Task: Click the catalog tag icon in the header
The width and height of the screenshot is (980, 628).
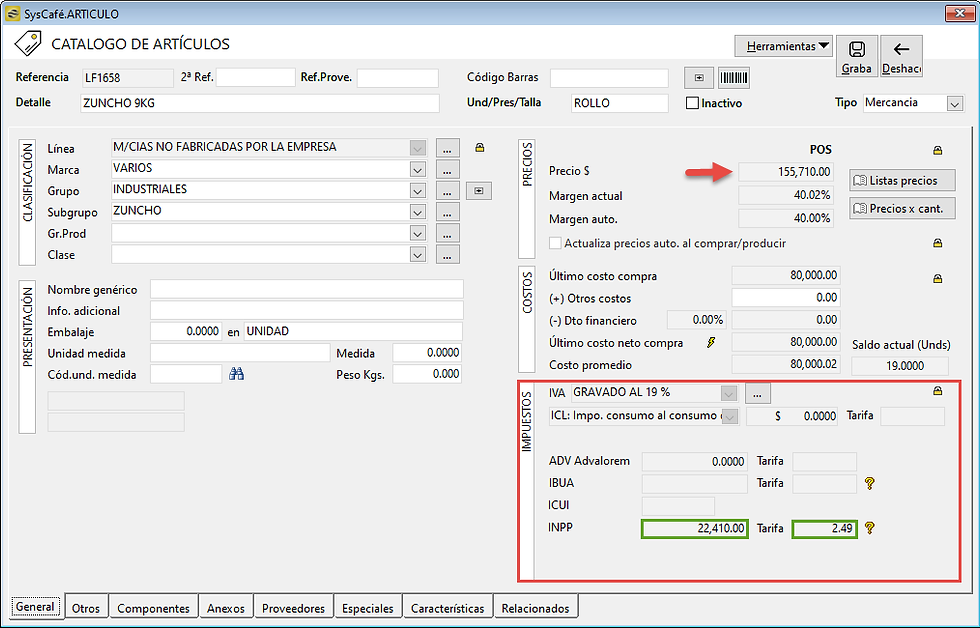Action: click(x=28, y=44)
